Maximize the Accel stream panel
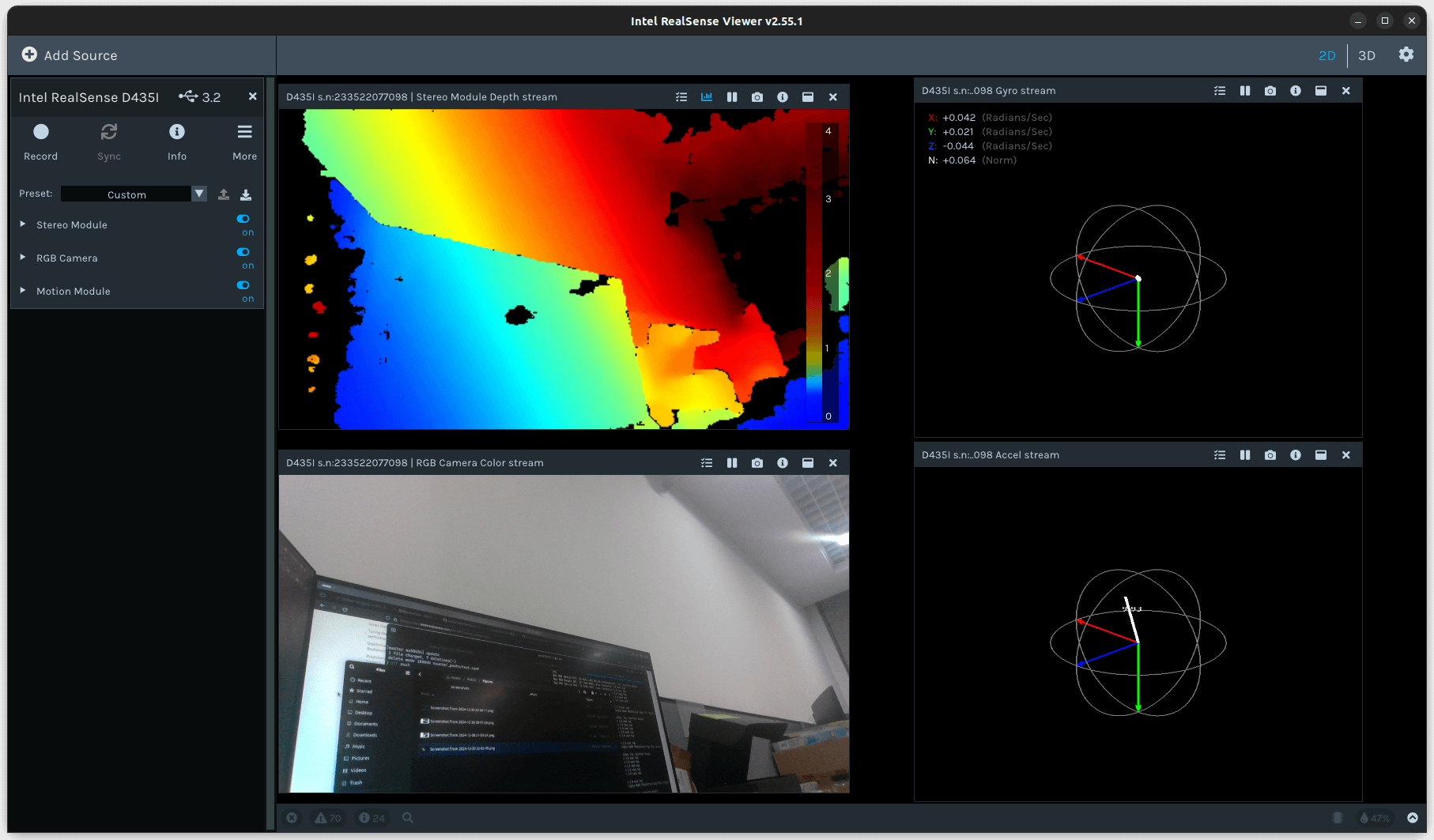 (x=1321, y=455)
